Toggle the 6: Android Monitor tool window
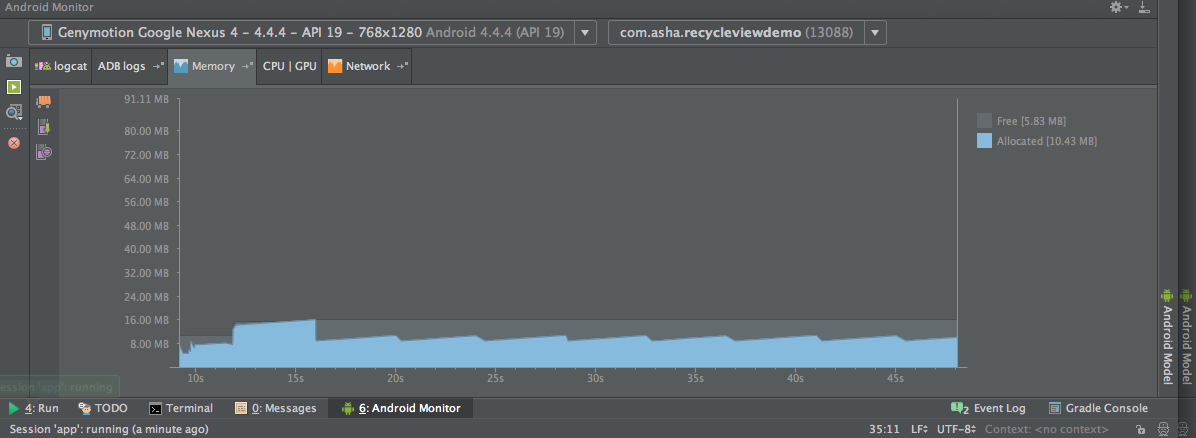 tap(400, 408)
